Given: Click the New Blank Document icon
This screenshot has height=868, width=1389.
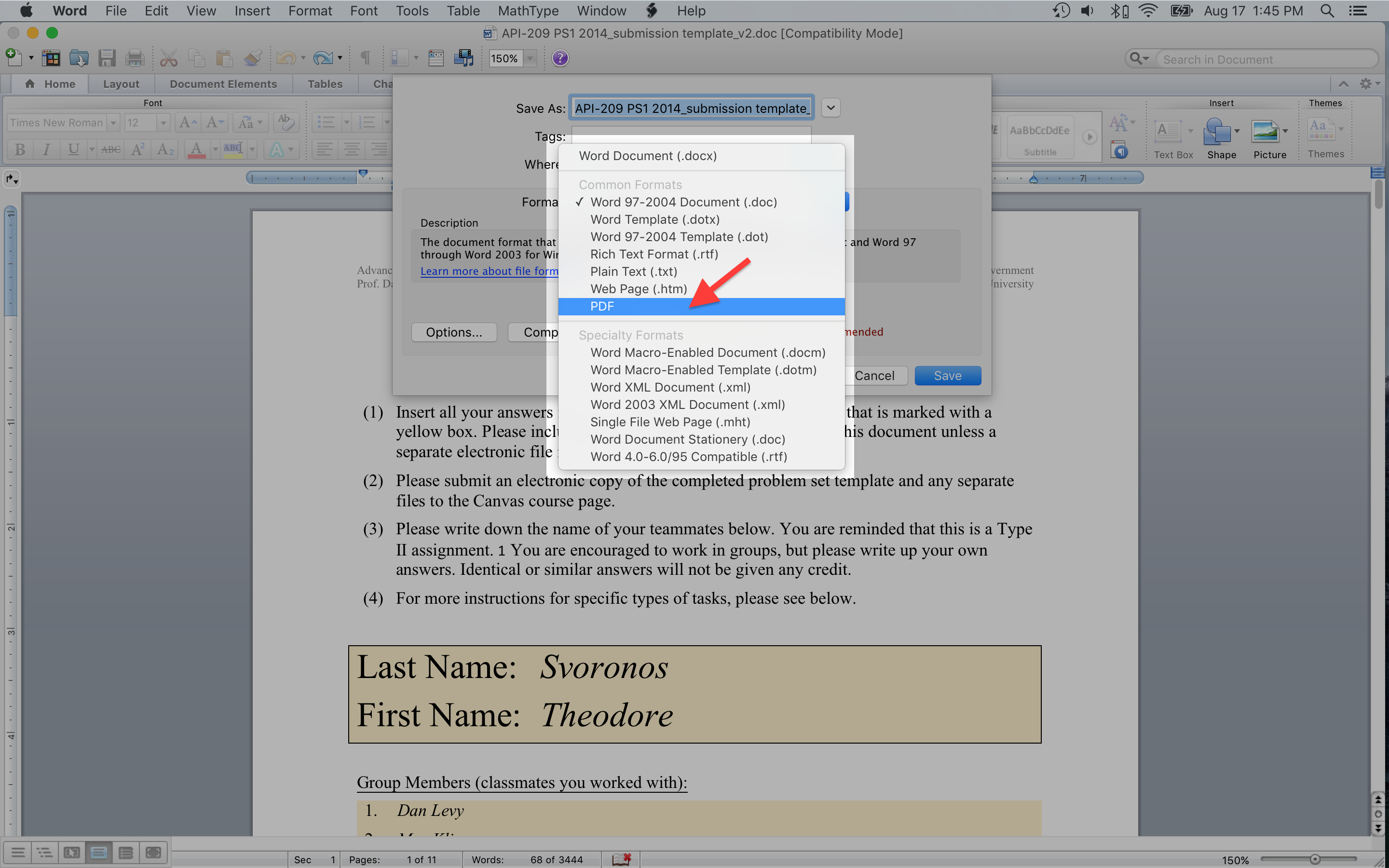Looking at the screenshot, I should coord(13,58).
